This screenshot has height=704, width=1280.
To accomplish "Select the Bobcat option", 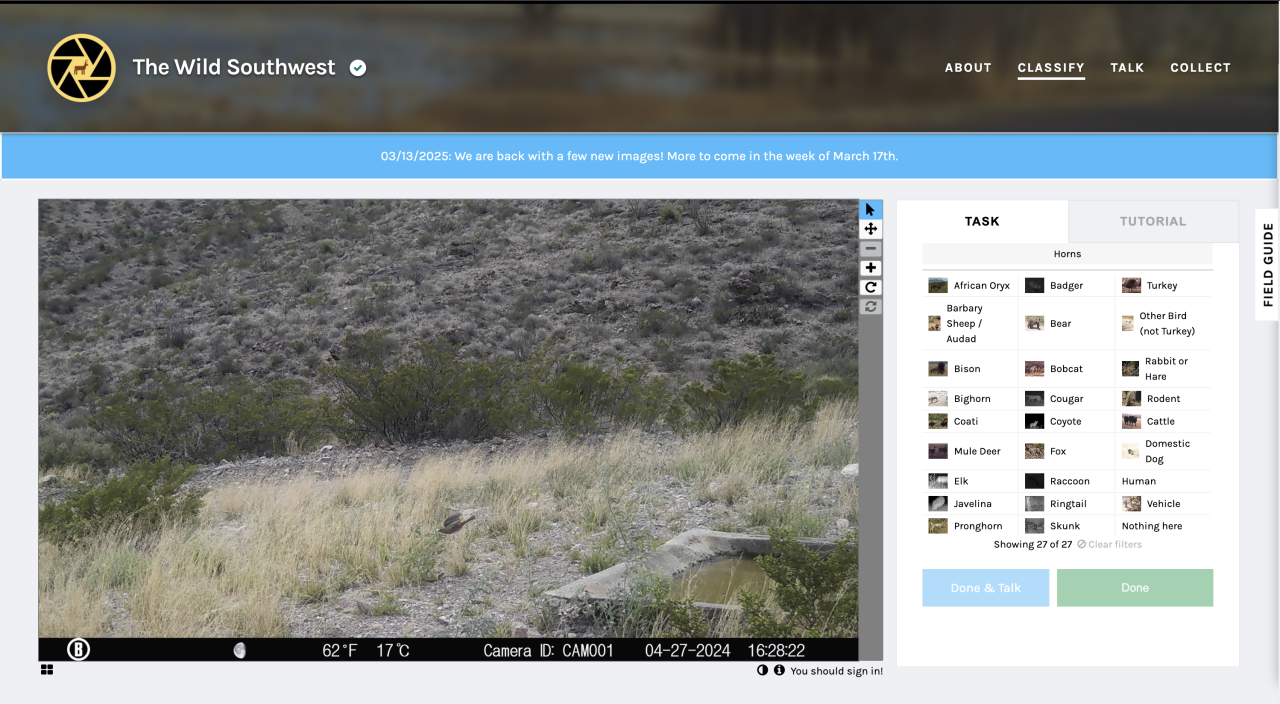I will 1067,369.
